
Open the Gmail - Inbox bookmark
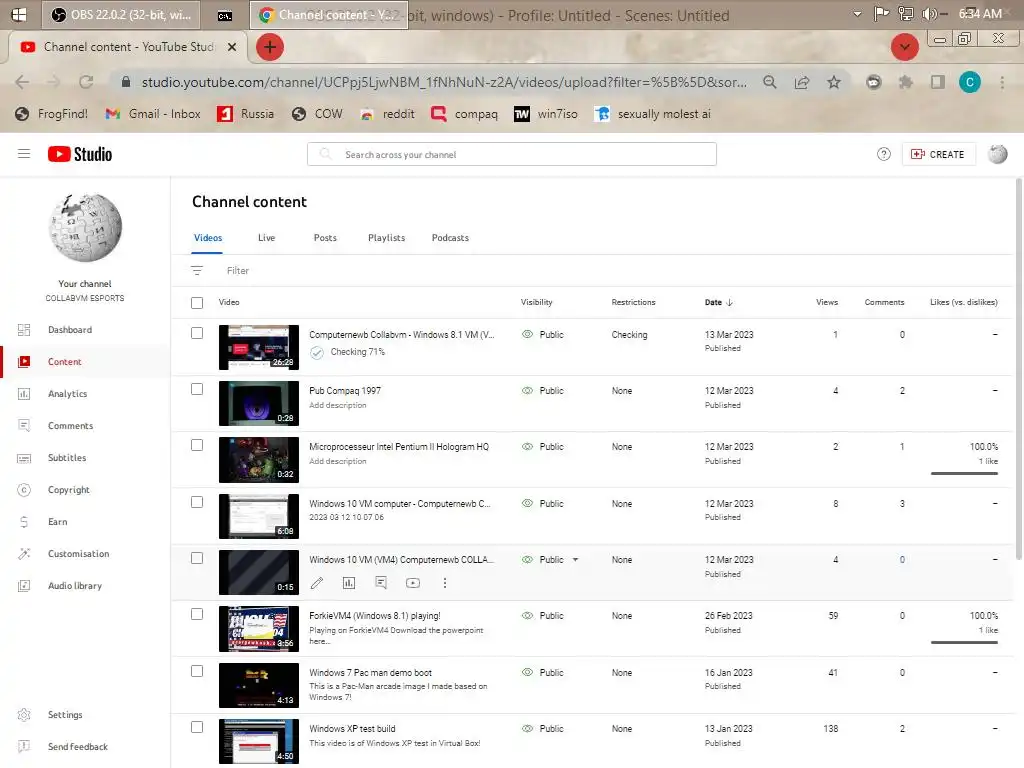(153, 114)
